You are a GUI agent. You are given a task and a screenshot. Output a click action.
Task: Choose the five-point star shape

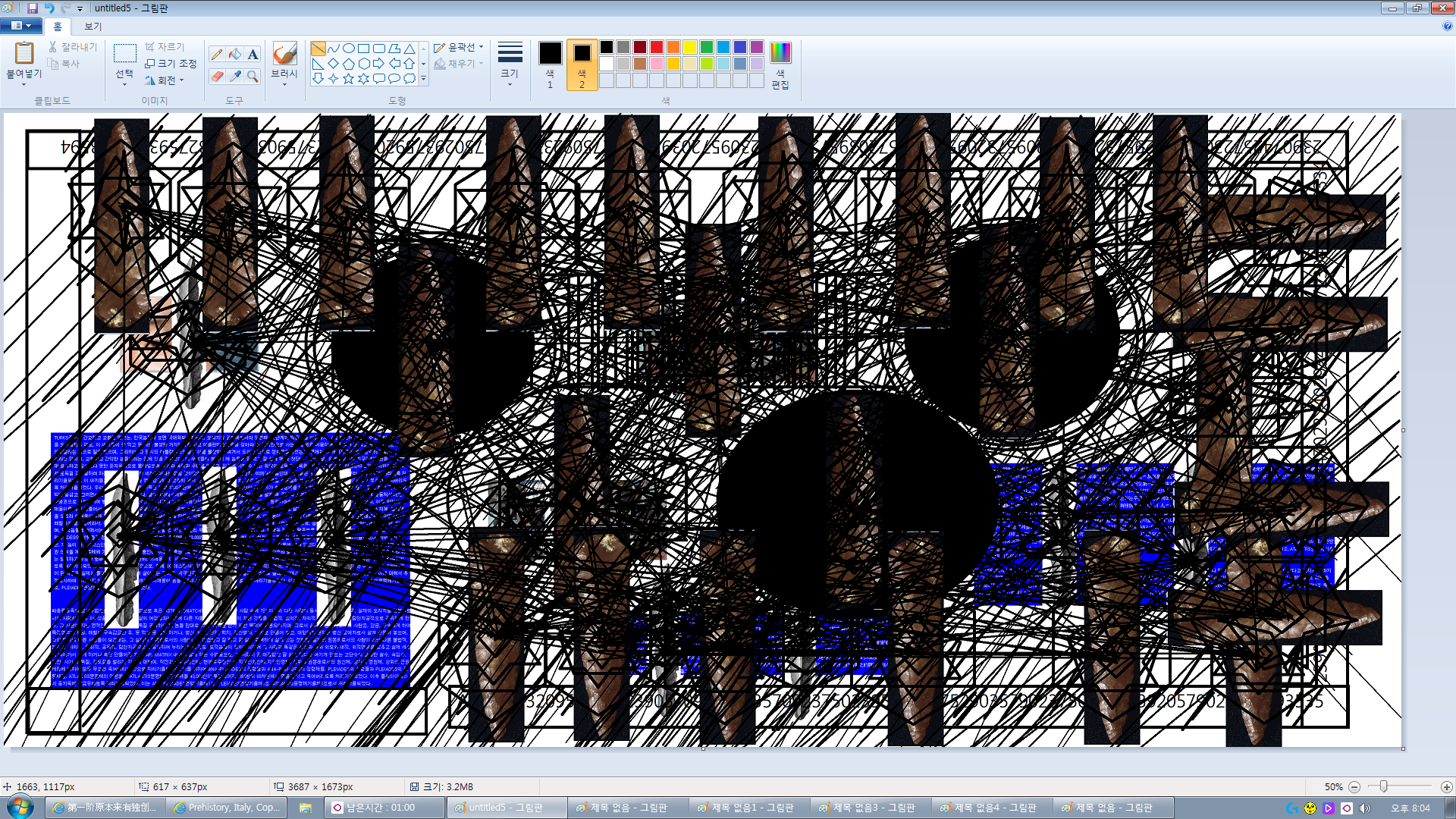click(x=348, y=78)
